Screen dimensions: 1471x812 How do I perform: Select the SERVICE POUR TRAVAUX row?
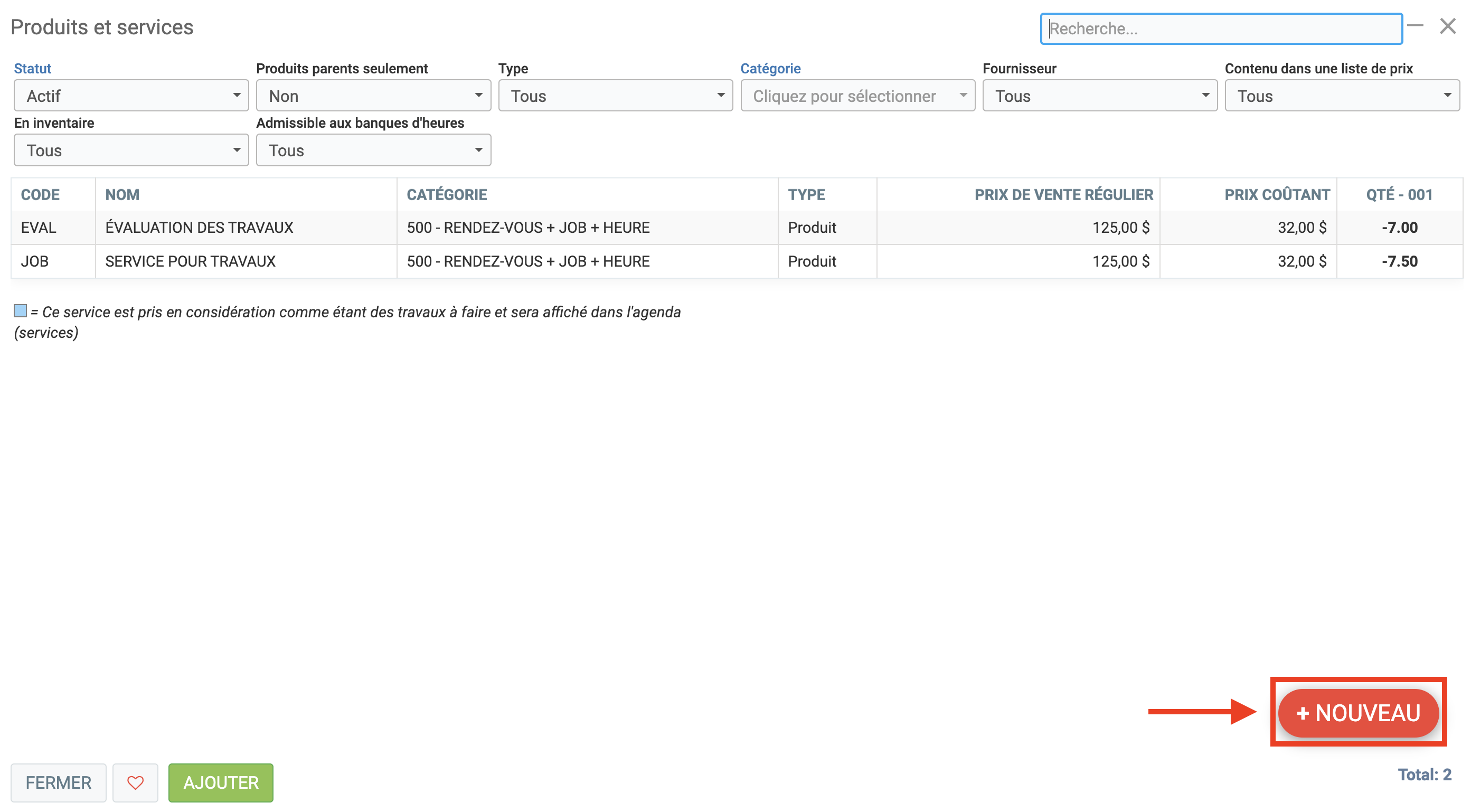click(190, 261)
